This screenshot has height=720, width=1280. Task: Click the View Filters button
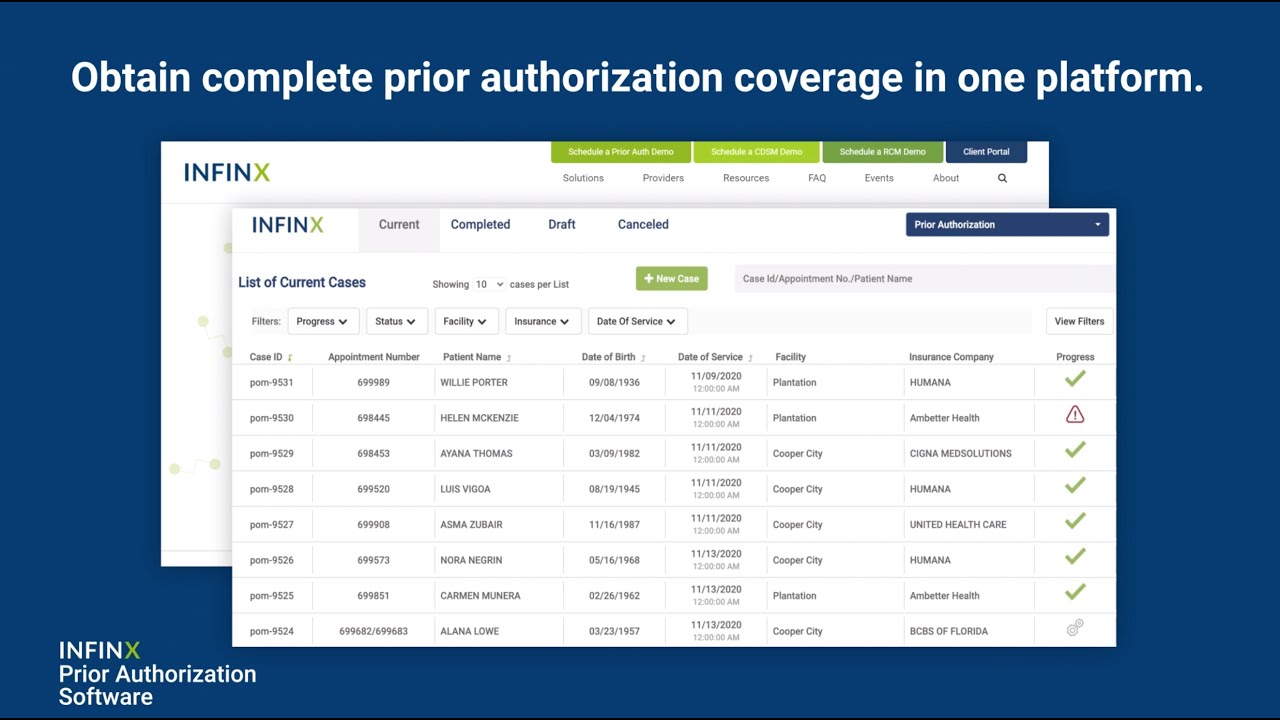pyautogui.click(x=1079, y=321)
